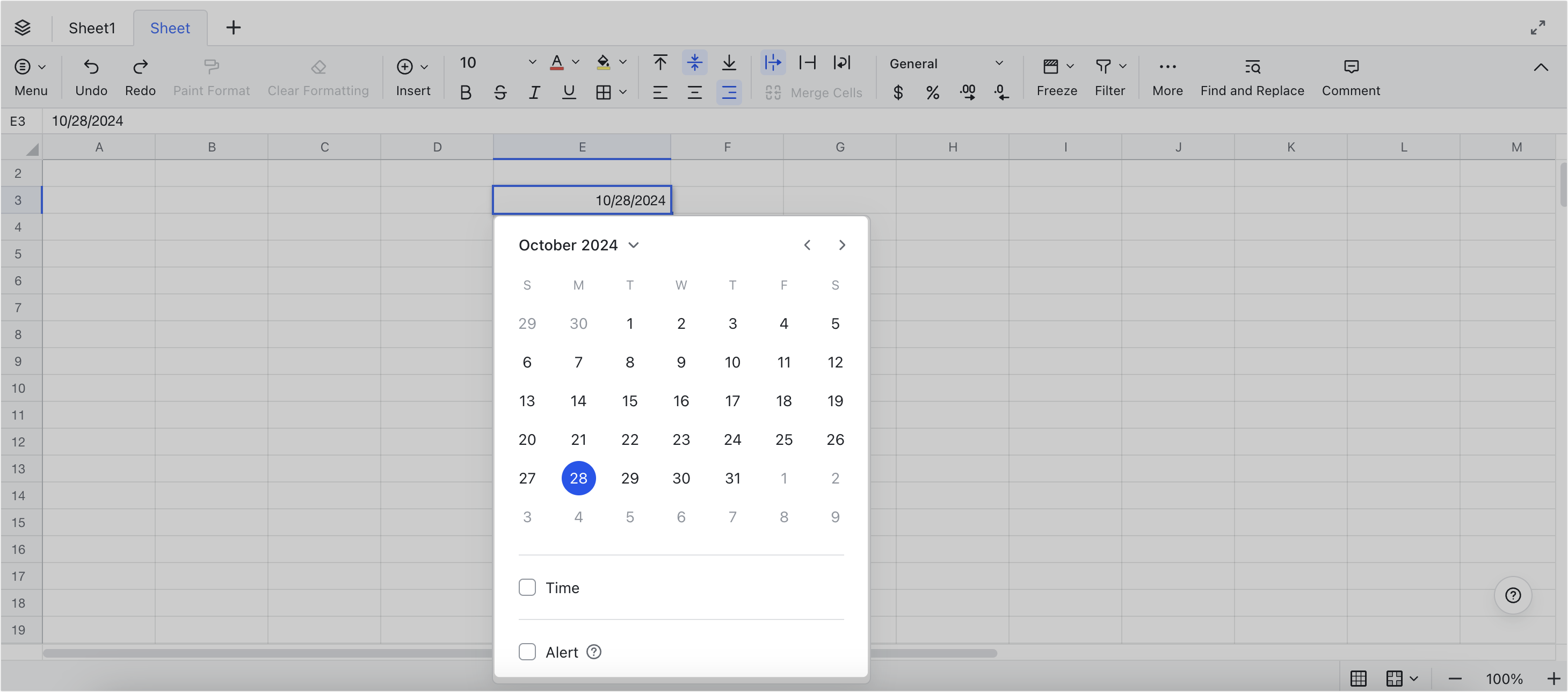Apply currency dollar format
The width and height of the screenshot is (1568, 692).
[898, 92]
